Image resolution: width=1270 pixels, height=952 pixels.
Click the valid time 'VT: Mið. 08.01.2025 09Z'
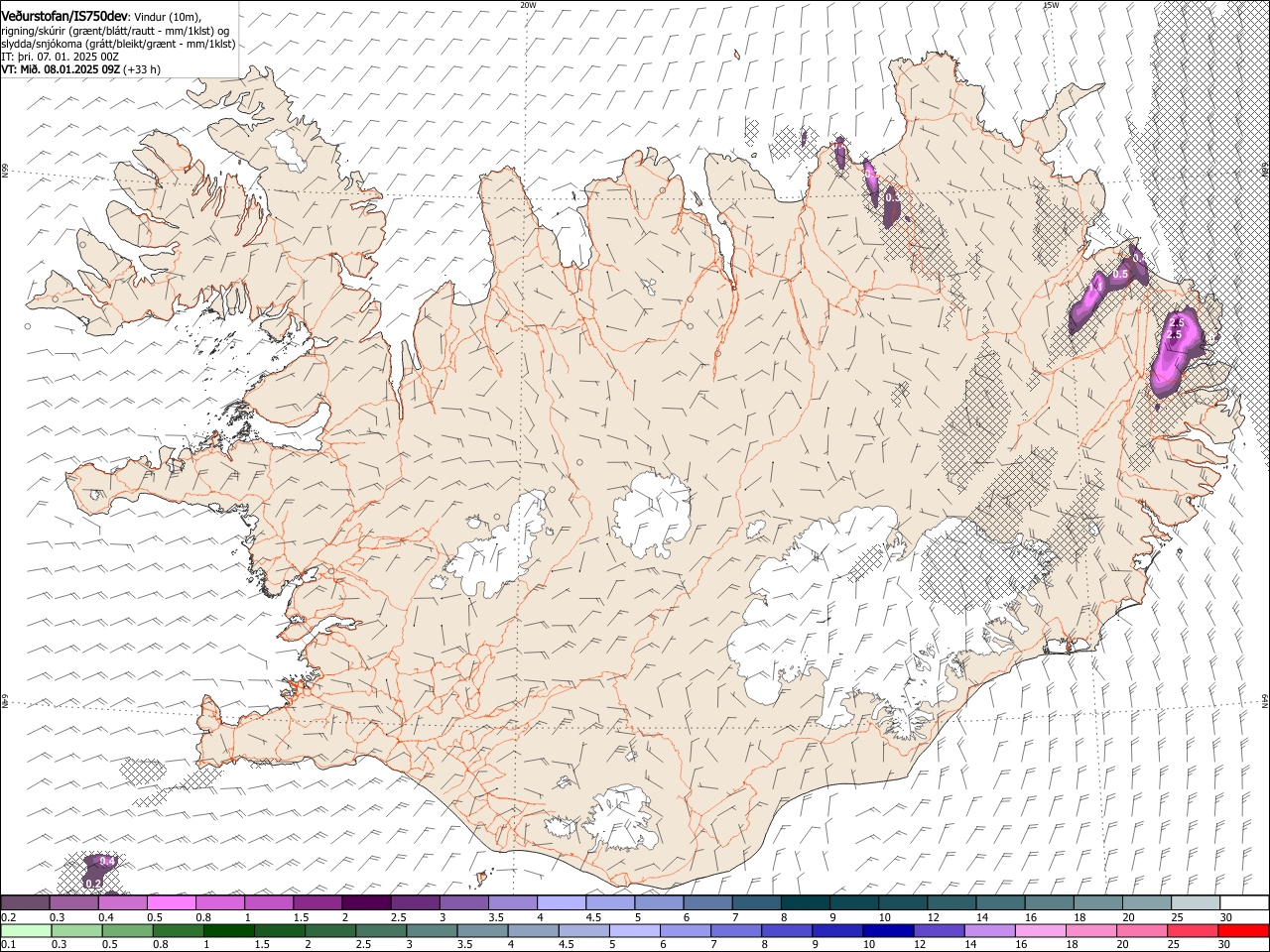click(x=61, y=70)
